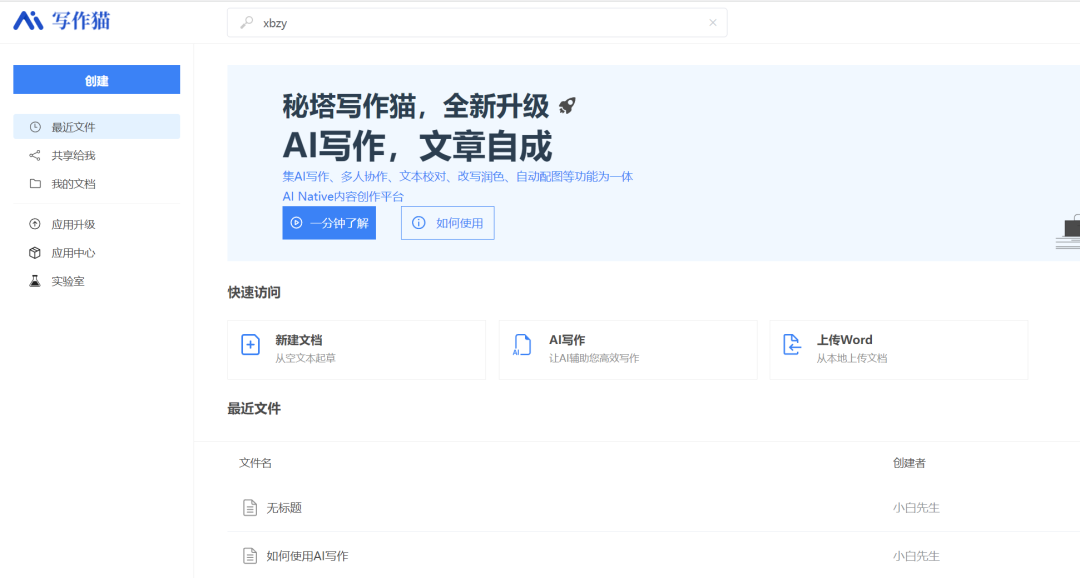Image resolution: width=1080 pixels, height=578 pixels.
Task: Click the AI Native内容创作平台 text
Action: [x=343, y=196]
